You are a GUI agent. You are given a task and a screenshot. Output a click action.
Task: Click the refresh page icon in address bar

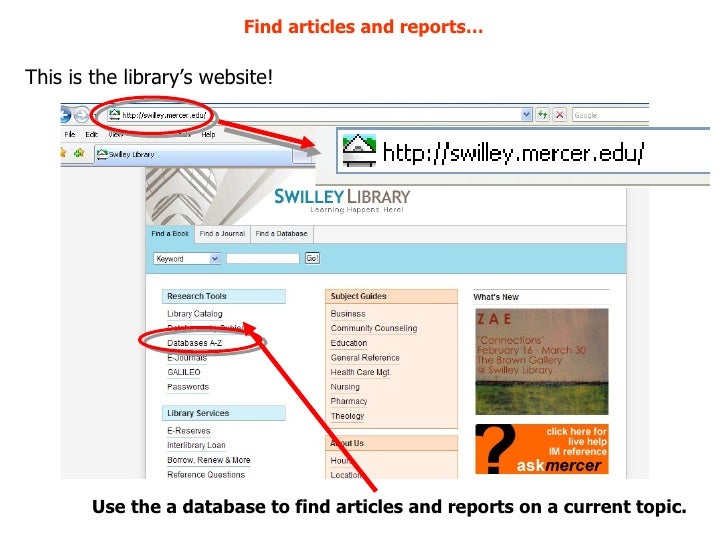click(x=543, y=115)
